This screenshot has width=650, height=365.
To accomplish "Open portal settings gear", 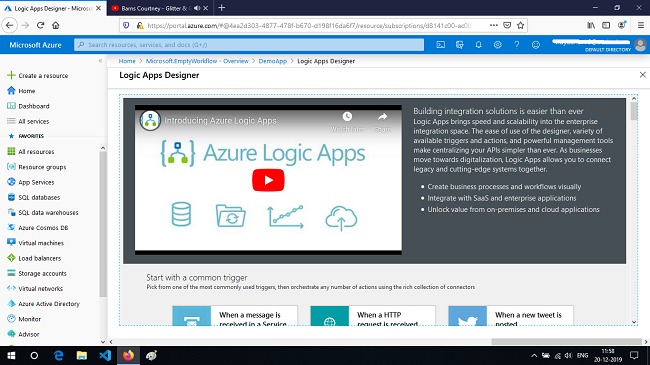I will click(497, 45).
